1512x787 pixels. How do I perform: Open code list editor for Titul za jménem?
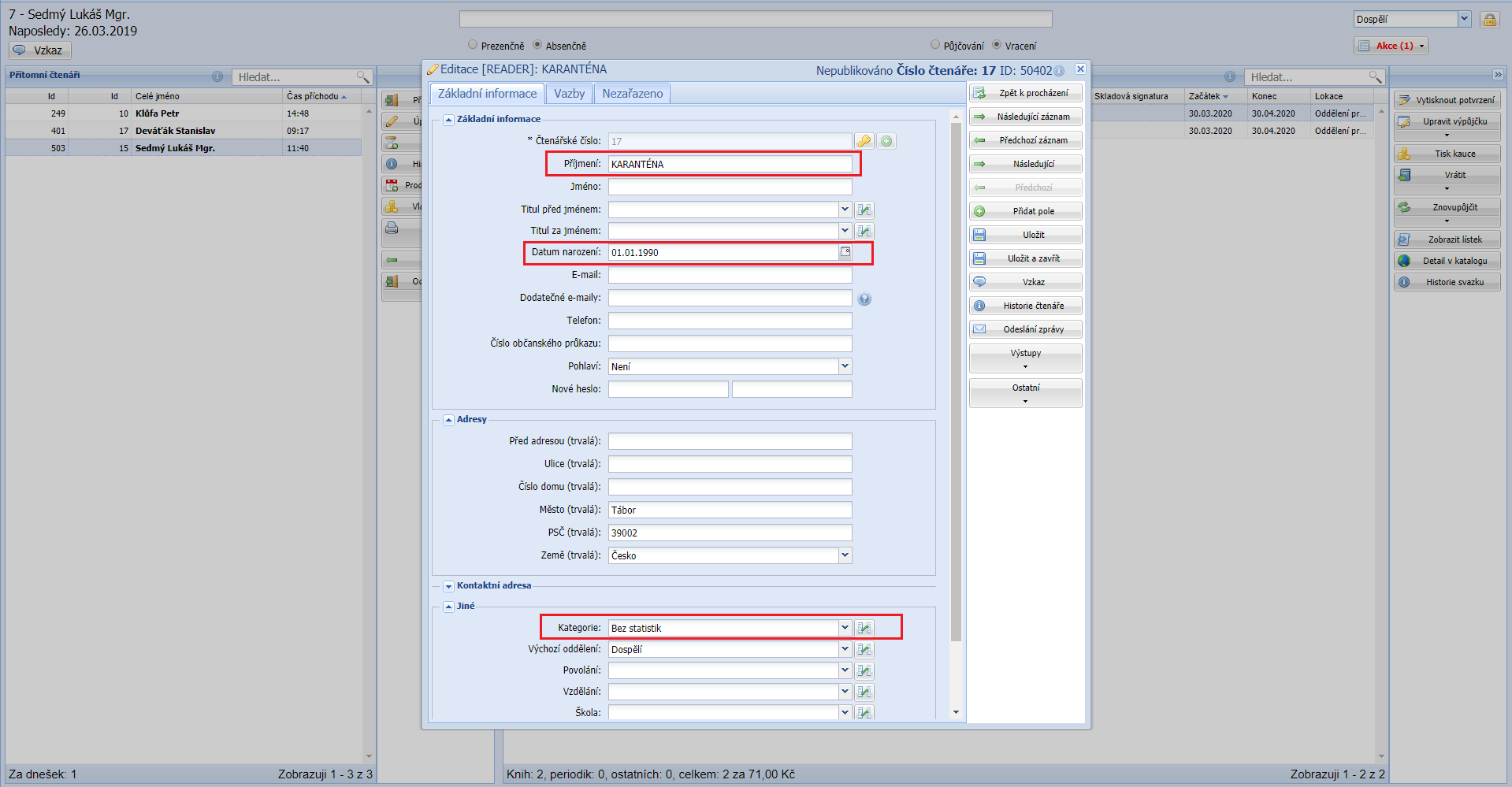[864, 231]
